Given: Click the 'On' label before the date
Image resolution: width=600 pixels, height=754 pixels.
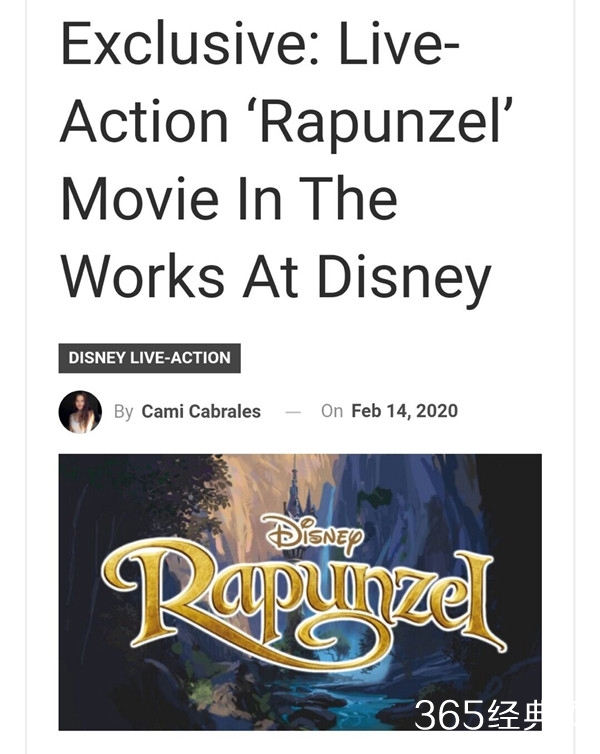Looking at the screenshot, I should [332, 411].
